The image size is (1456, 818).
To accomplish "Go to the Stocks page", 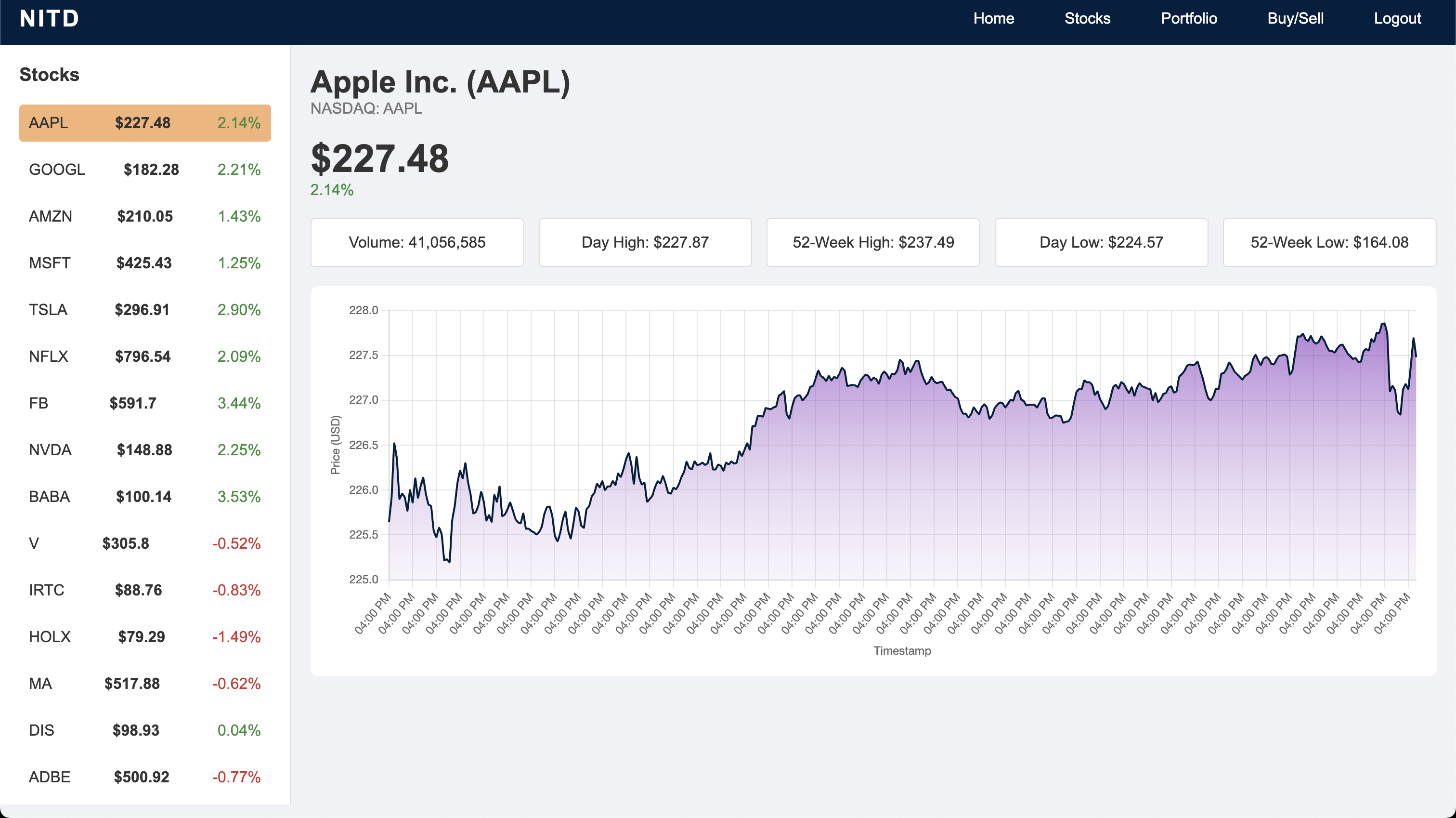I will click(1087, 19).
